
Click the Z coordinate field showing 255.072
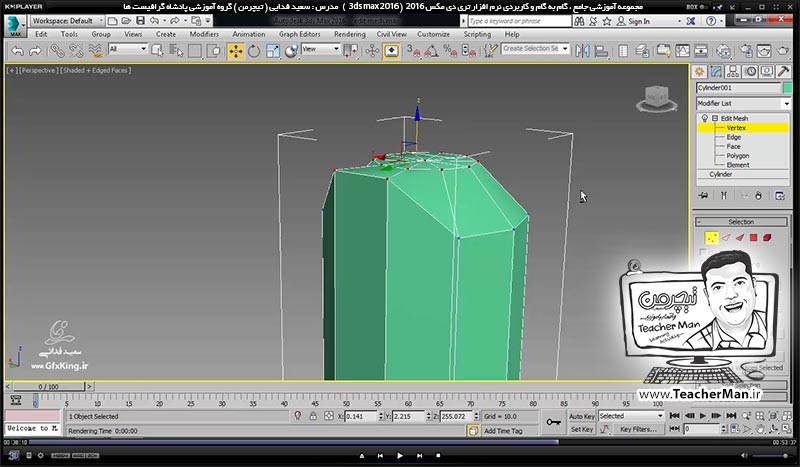456,416
